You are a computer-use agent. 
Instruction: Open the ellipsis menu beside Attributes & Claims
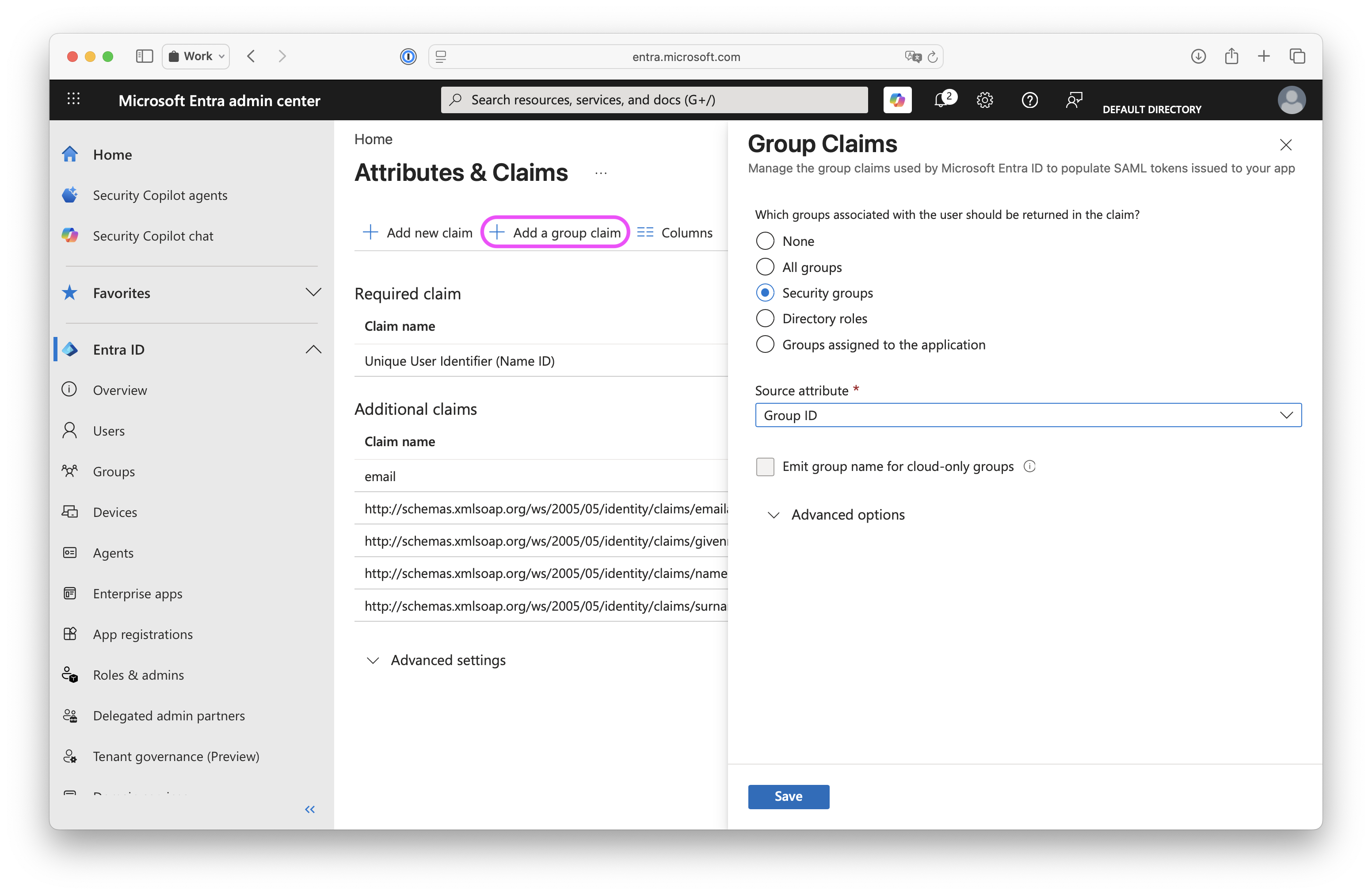(601, 173)
